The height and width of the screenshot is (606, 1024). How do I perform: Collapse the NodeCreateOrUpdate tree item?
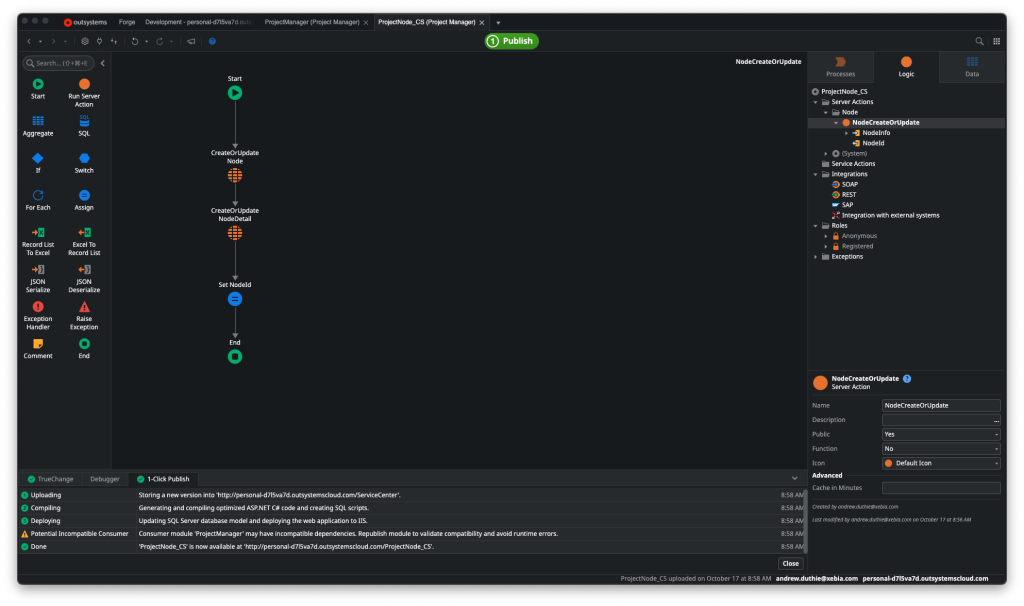pos(836,123)
